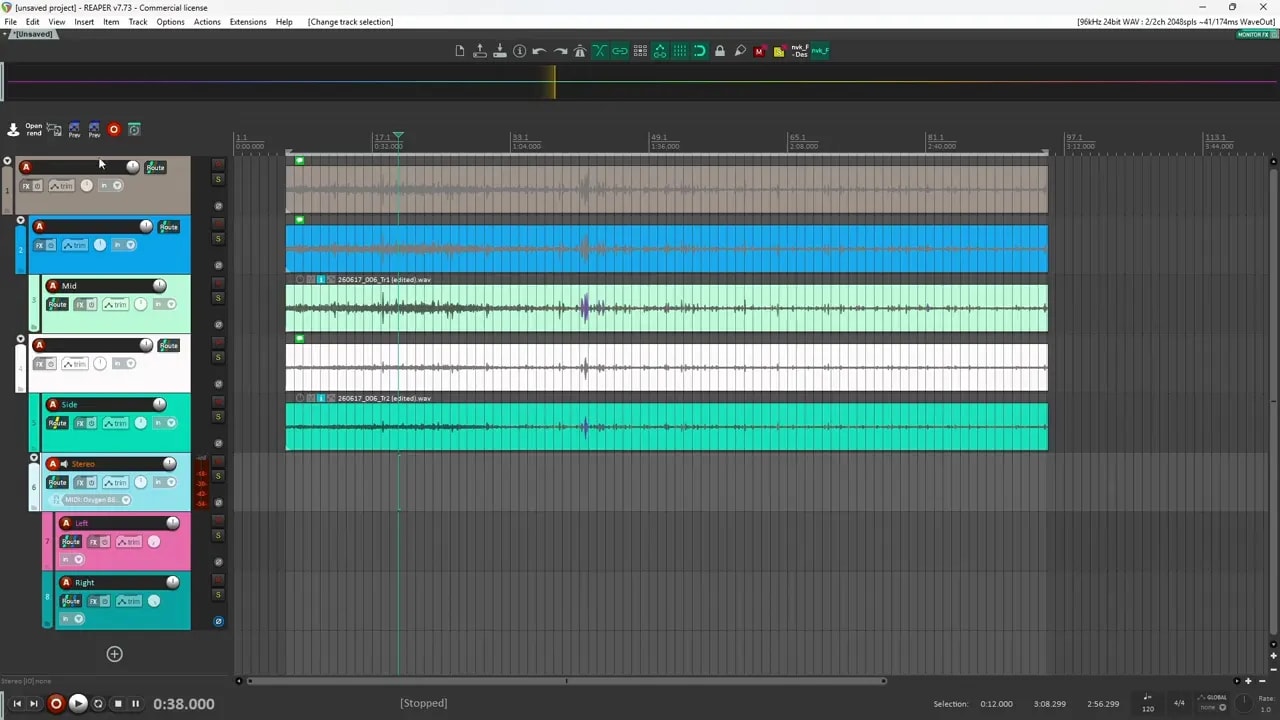Click the redo arrow in the toolbar
Image resolution: width=1280 pixels, height=720 pixels.
560,51
